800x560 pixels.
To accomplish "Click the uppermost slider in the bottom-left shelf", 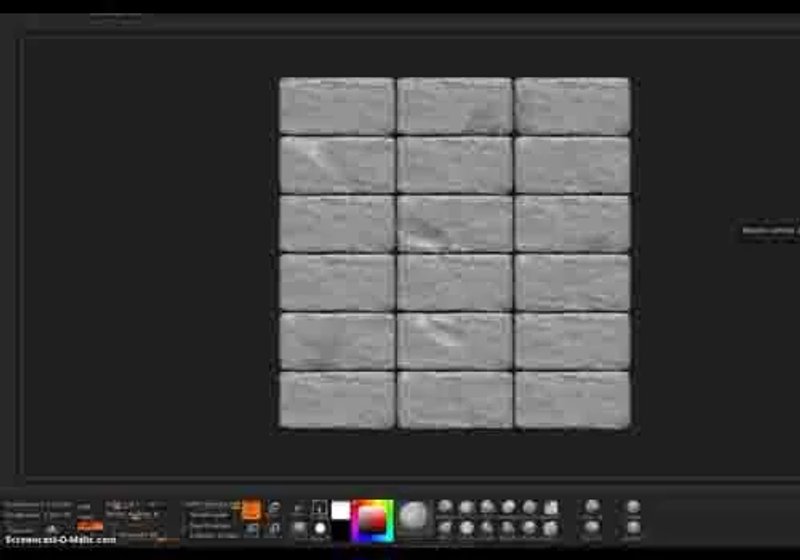I will point(38,505).
